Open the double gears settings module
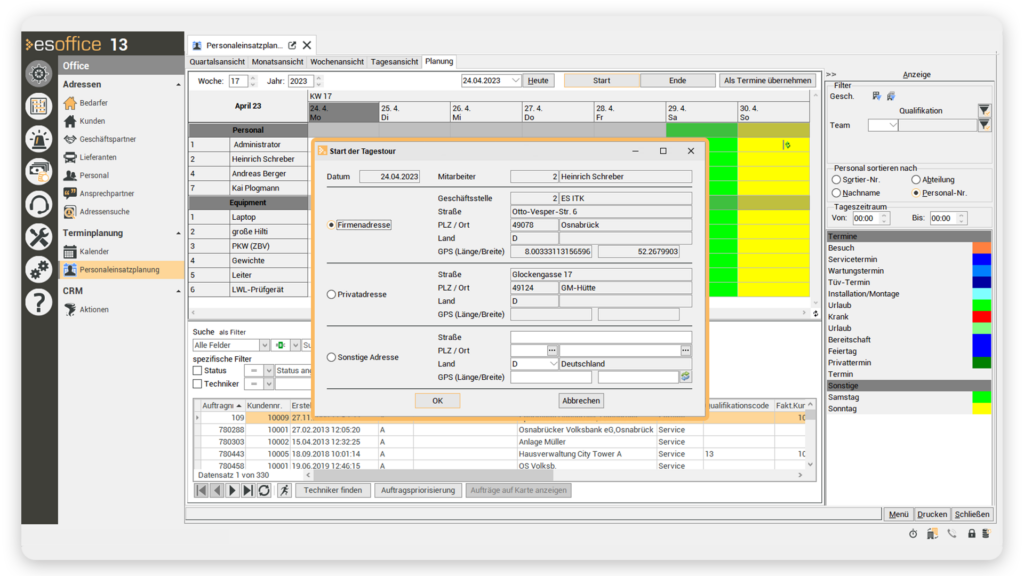Image resolution: width=1024 pixels, height=576 pixels. coord(39,270)
